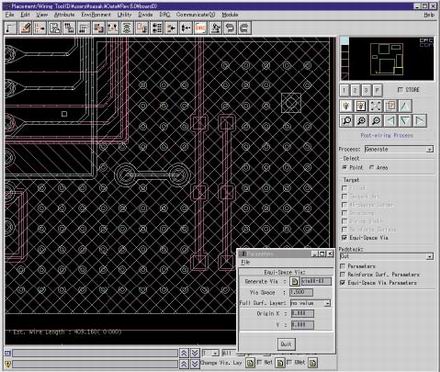Click the left-pointing triangle pan icon
The width and height of the screenshot is (440, 372).
point(390,120)
